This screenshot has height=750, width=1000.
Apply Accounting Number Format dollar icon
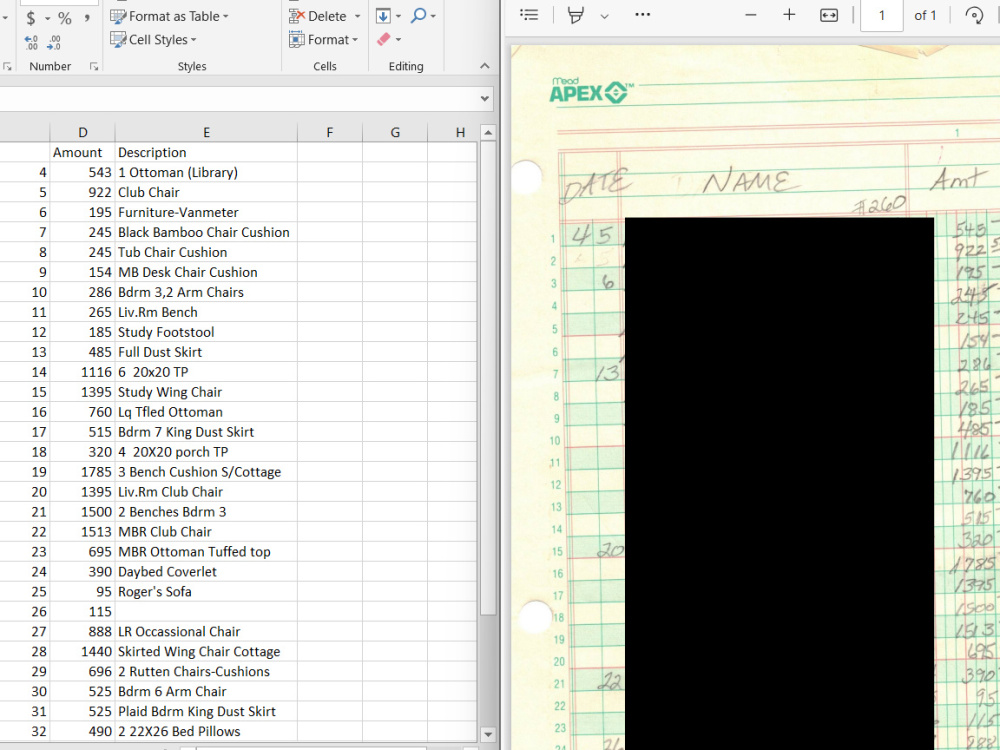(x=31, y=18)
